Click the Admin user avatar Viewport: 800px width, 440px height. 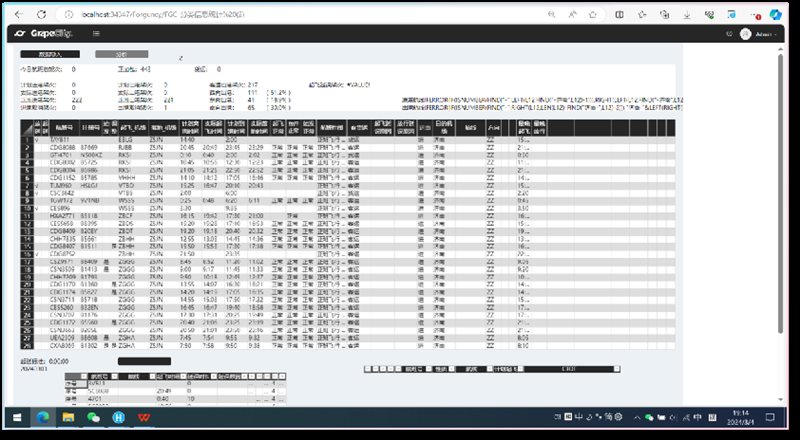click(x=745, y=34)
